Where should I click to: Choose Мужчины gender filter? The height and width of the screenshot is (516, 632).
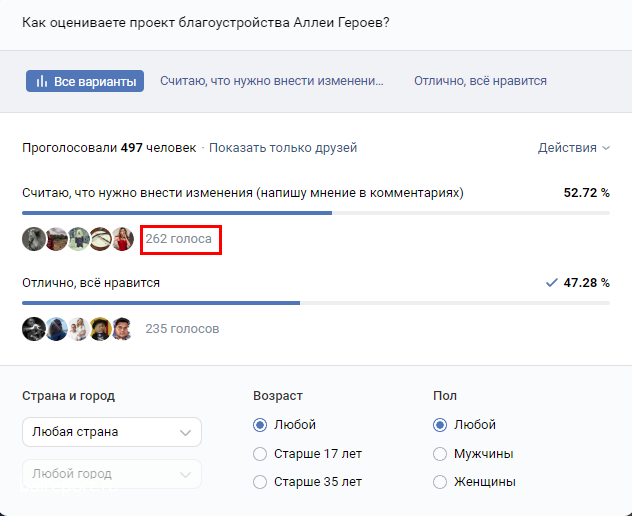[440, 454]
